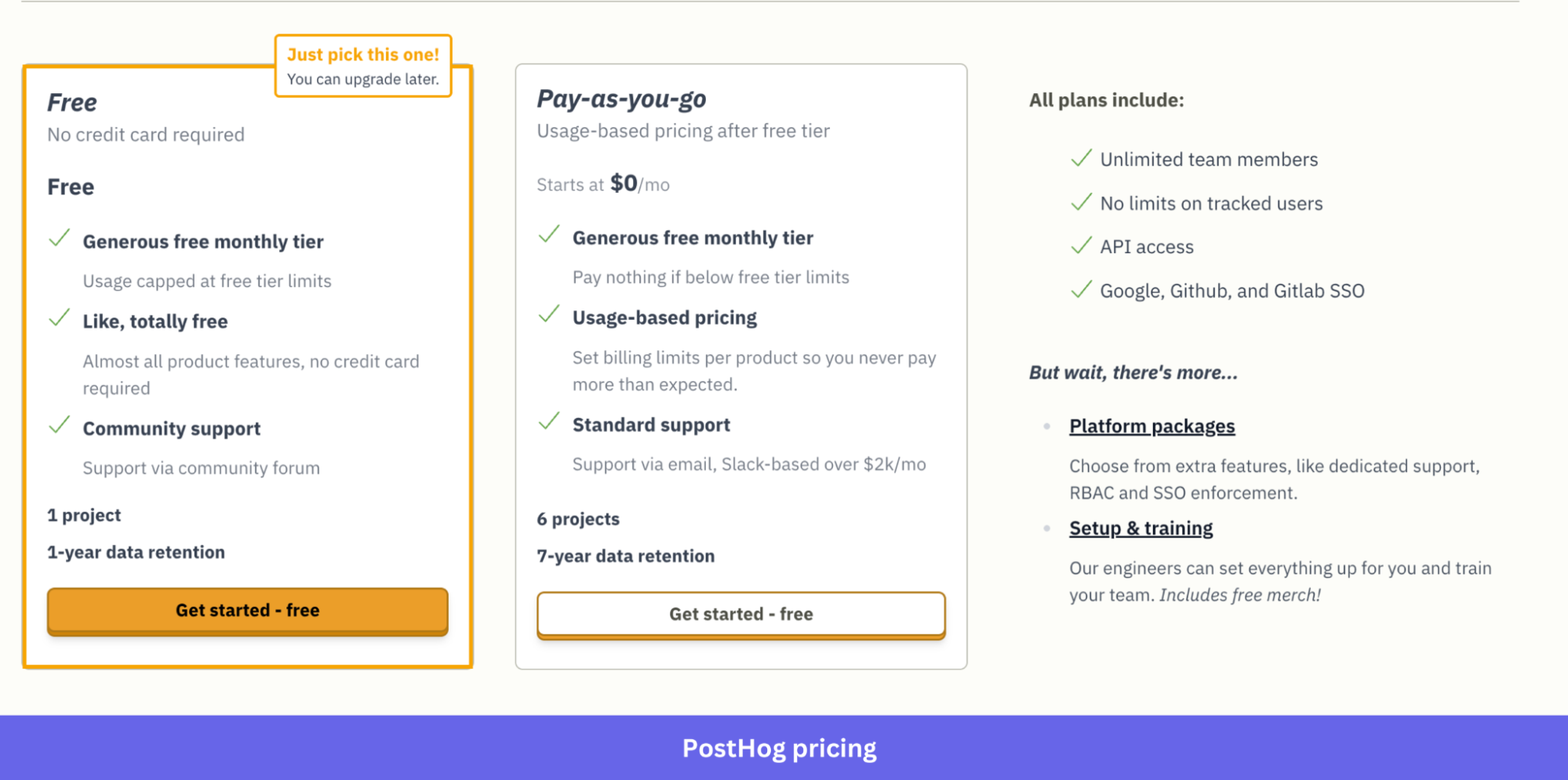
Task: Expand the Platform packages section
Action: pos(1151,426)
